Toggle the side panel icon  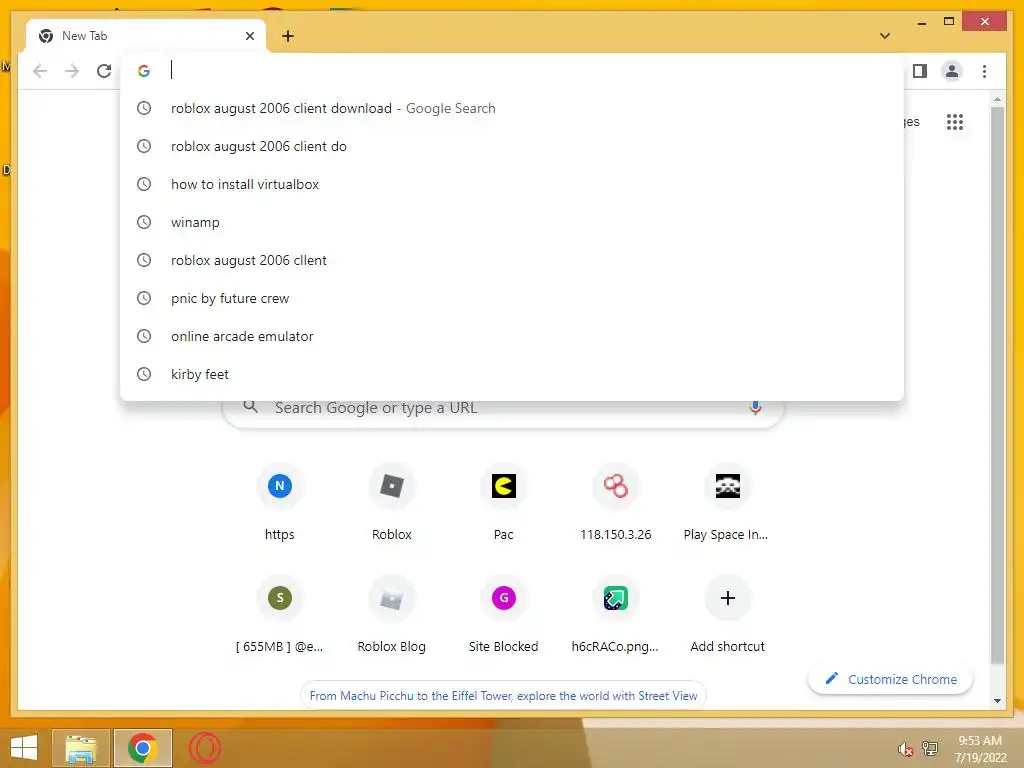pyautogui.click(x=920, y=71)
